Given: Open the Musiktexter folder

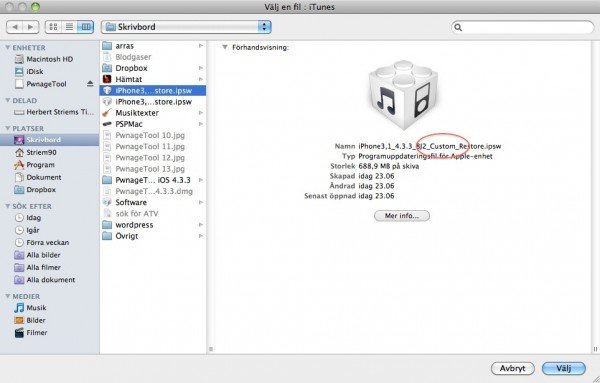Looking at the screenshot, I should 153,113.
